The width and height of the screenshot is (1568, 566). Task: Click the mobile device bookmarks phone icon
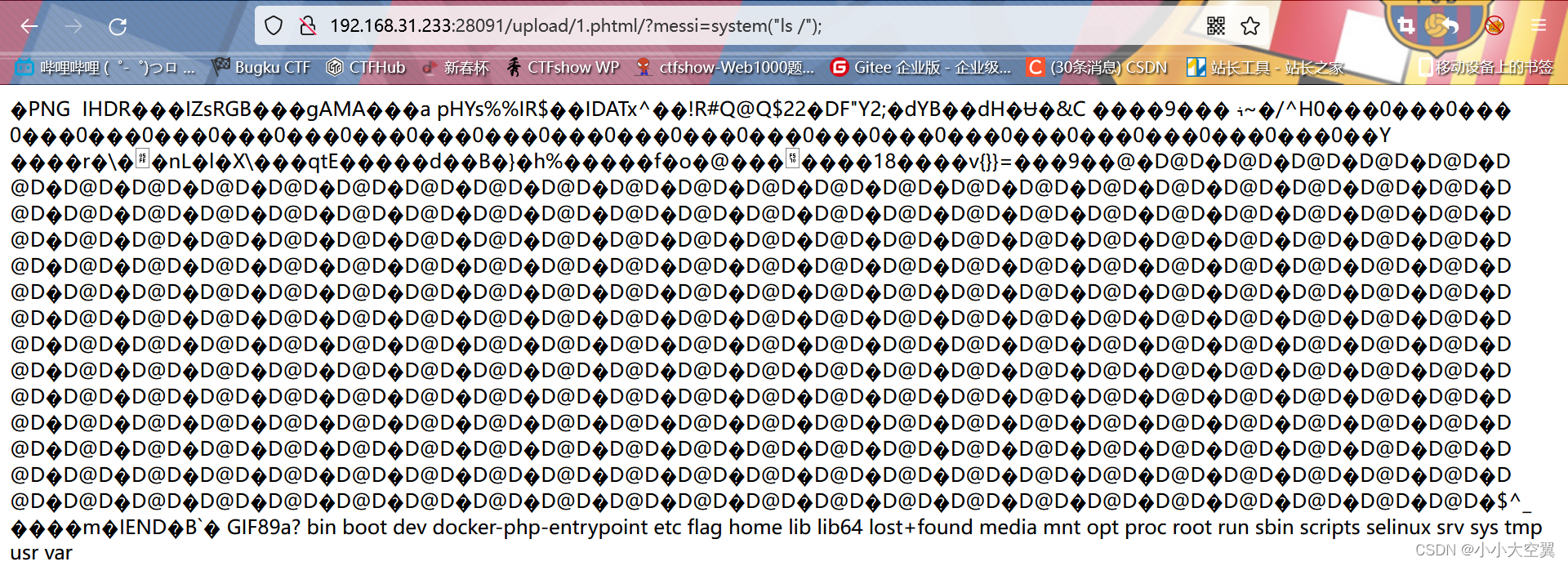(x=1424, y=68)
